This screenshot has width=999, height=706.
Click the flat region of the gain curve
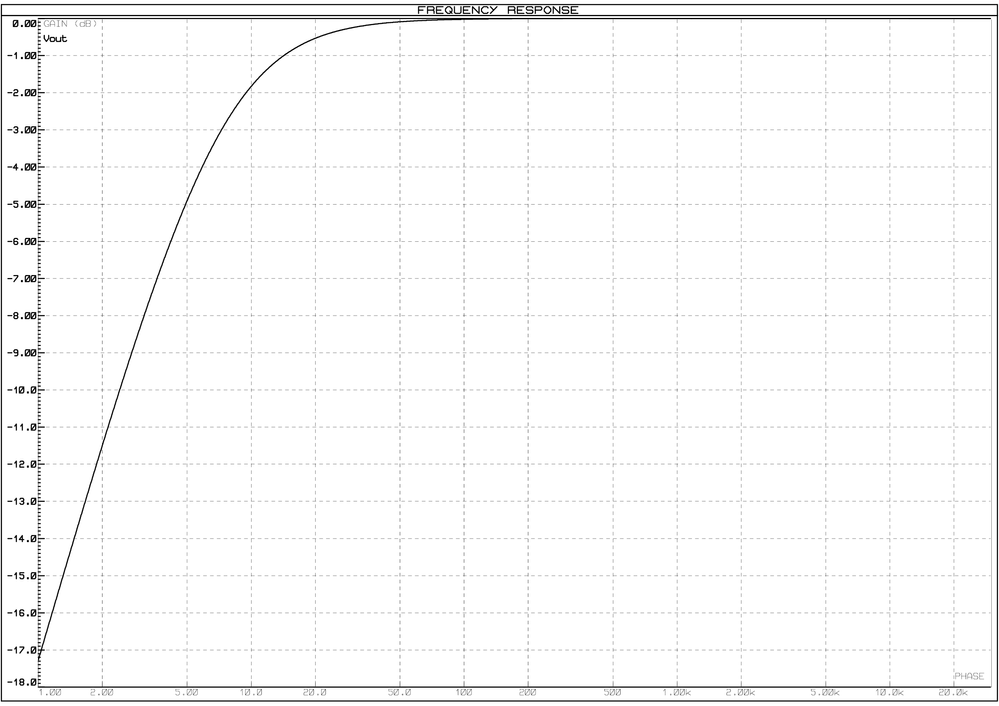[700, 20]
